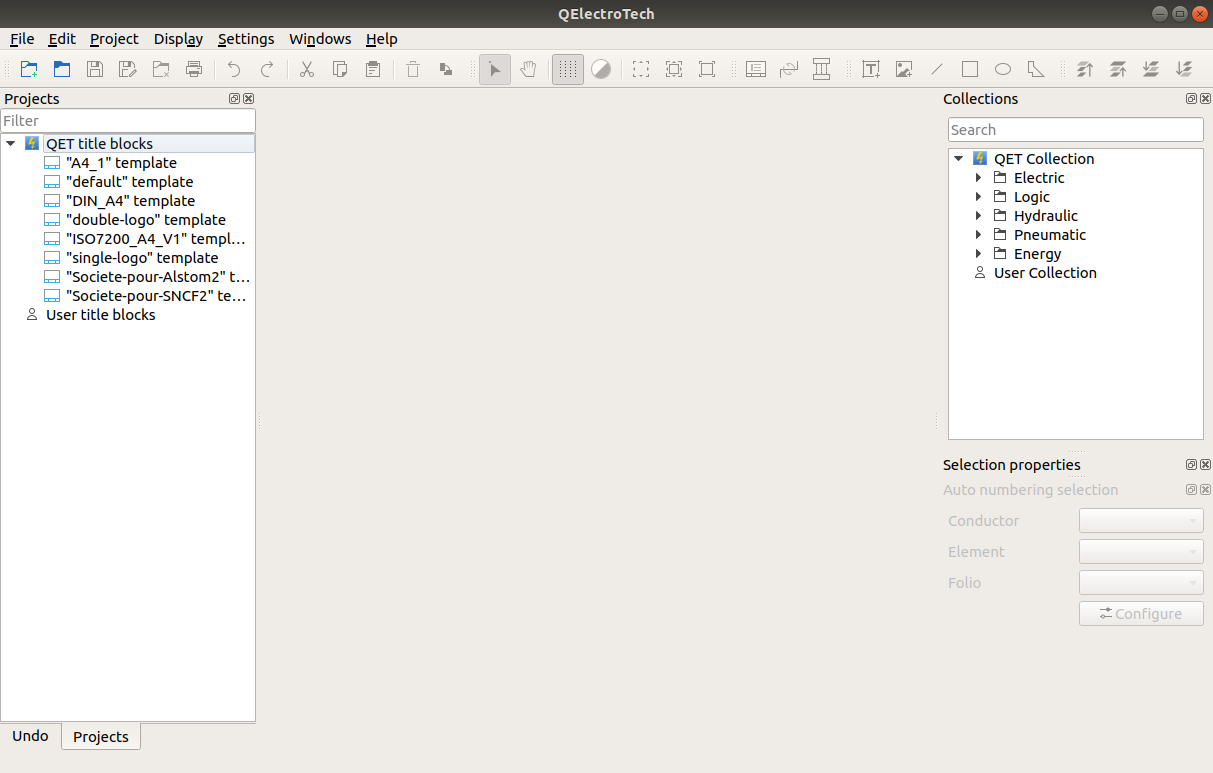Click the Close project icon
The height and width of the screenshot is (773, 1213).
point(161,69)
